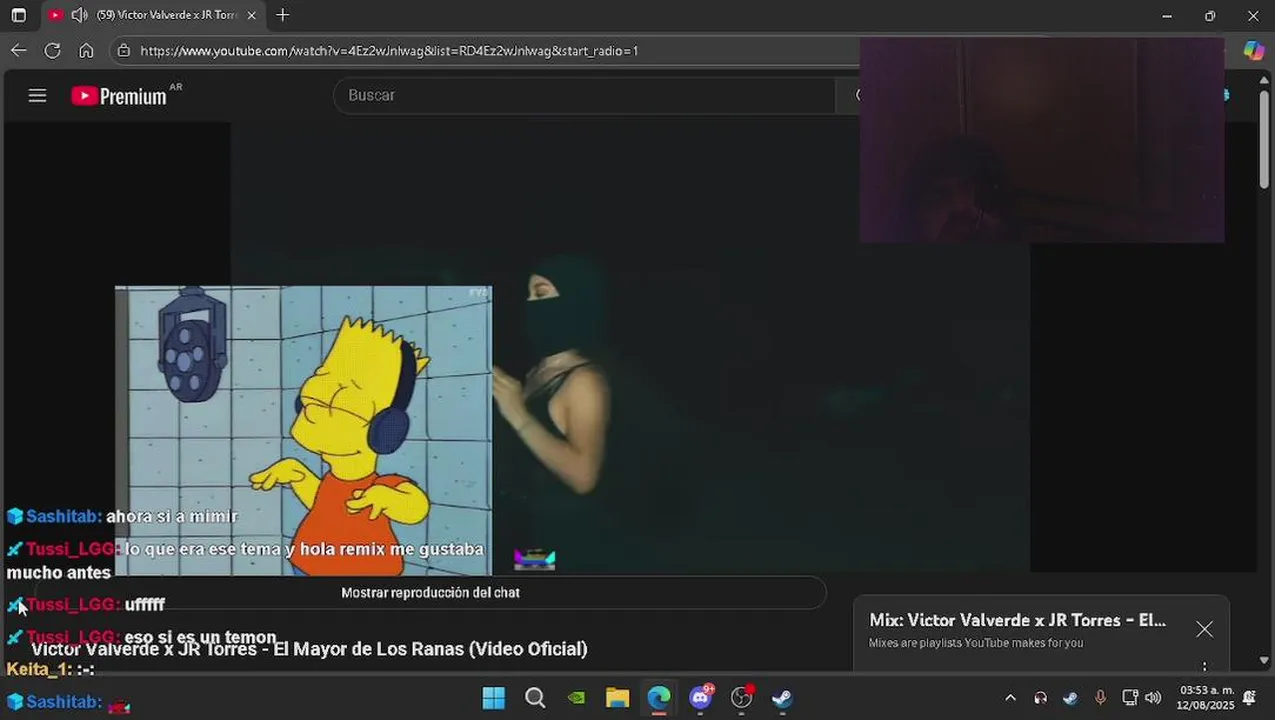The width and height of the screenshot is (1275, 720).
Task: Open the Edge tab actions menu icon
Action: click(18, 15)
